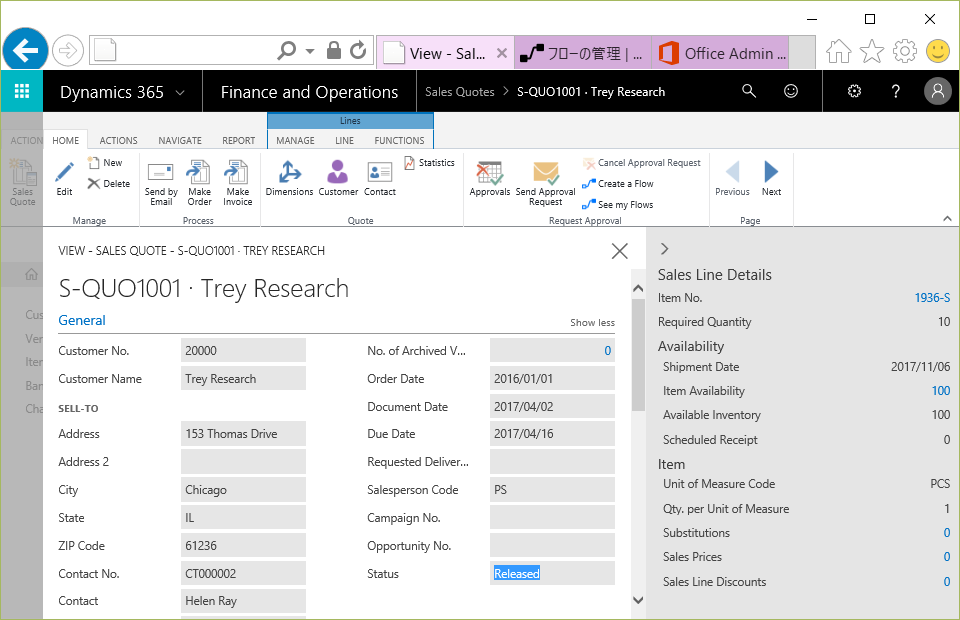Open Contact from the Quote group
This screenshot has width=960, height=620.
click(380, 179)
